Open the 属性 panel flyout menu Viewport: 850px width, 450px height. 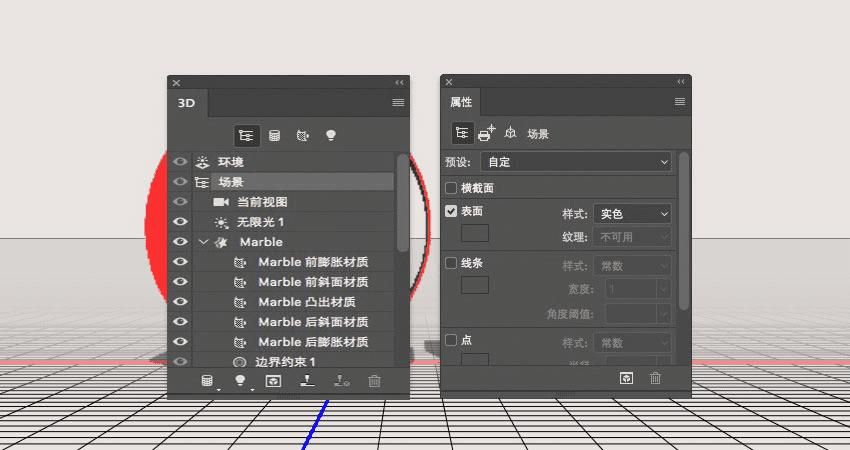680,102
